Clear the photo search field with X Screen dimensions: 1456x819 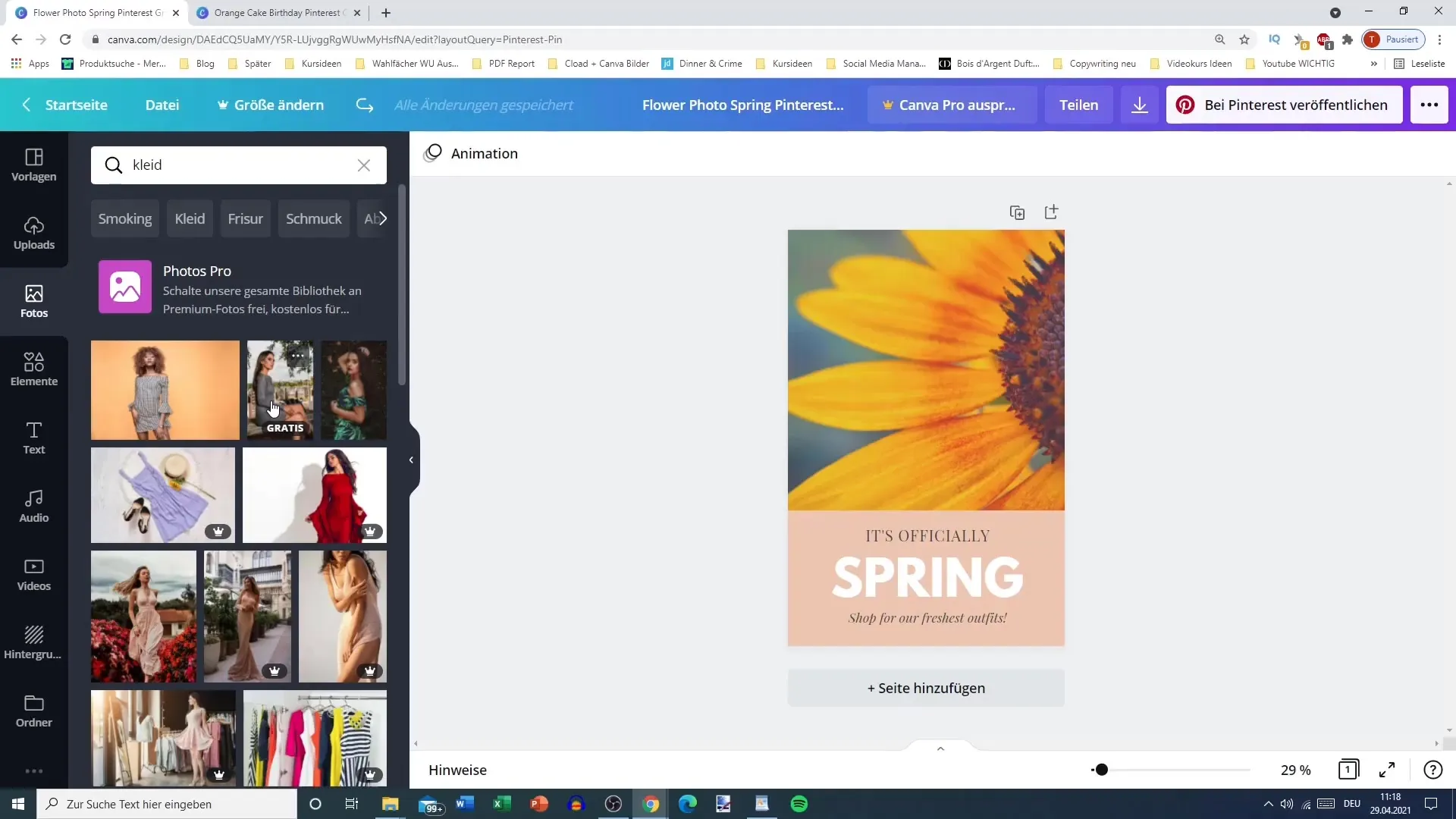[364, 165]
